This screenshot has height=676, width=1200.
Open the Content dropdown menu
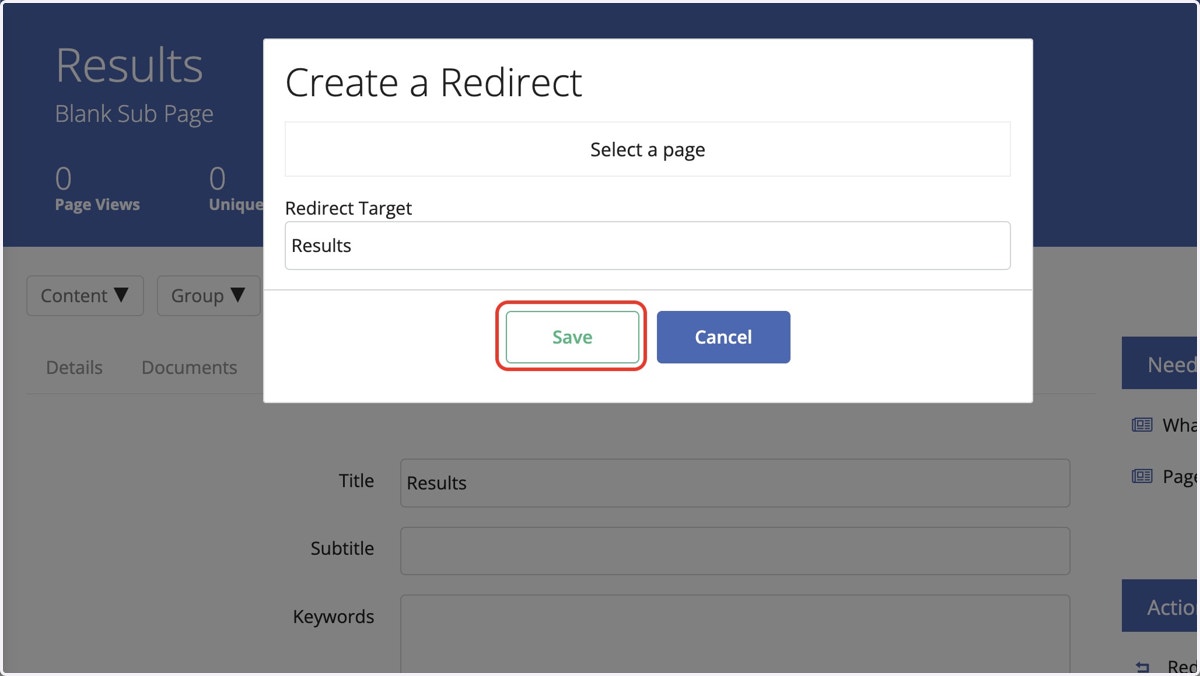85,296
